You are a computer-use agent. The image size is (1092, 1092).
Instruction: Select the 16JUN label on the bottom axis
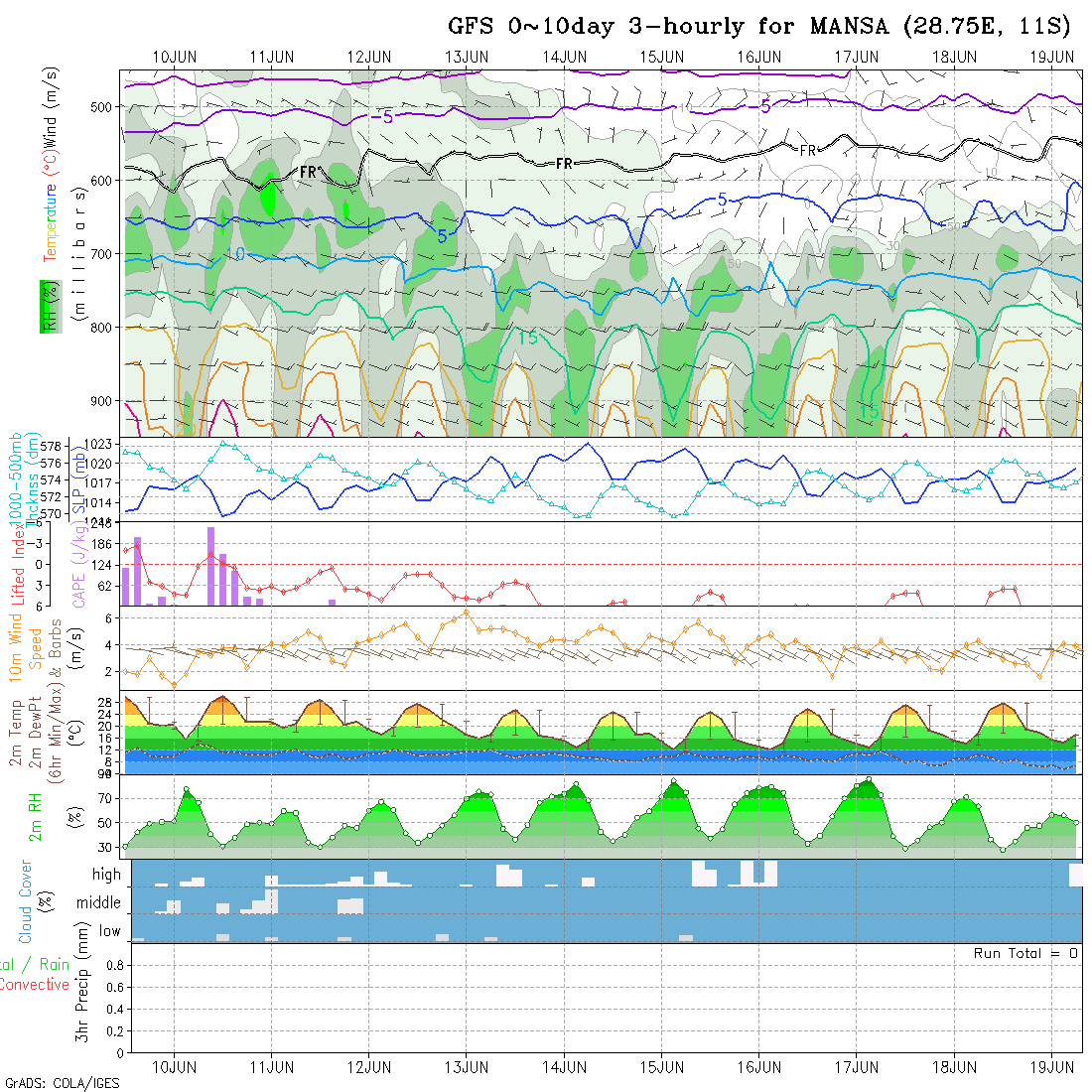pyautogui.click(x=759, y=1067)
